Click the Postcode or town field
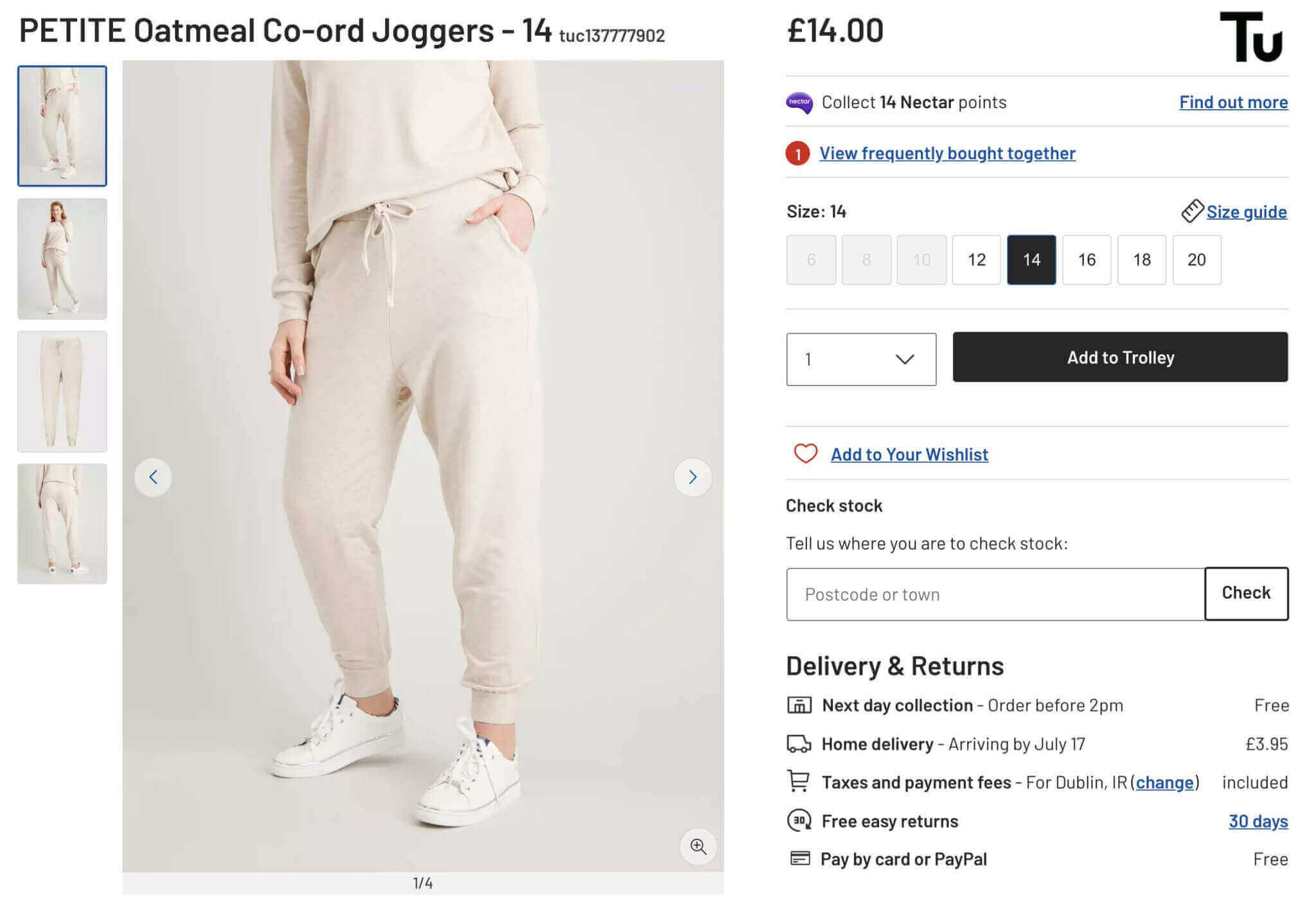Image resolution: width=1316 pixels, height=904 pixels. (x=995, y=594)
